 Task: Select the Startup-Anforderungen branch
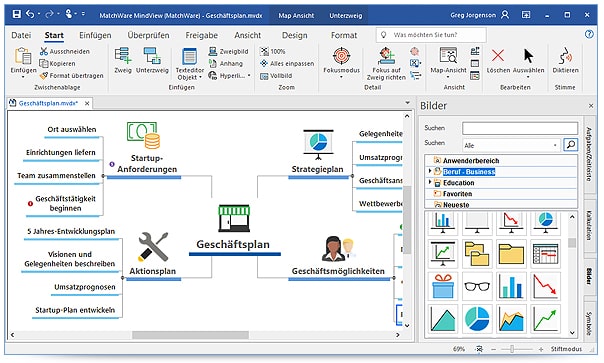(x=147, y=164)
